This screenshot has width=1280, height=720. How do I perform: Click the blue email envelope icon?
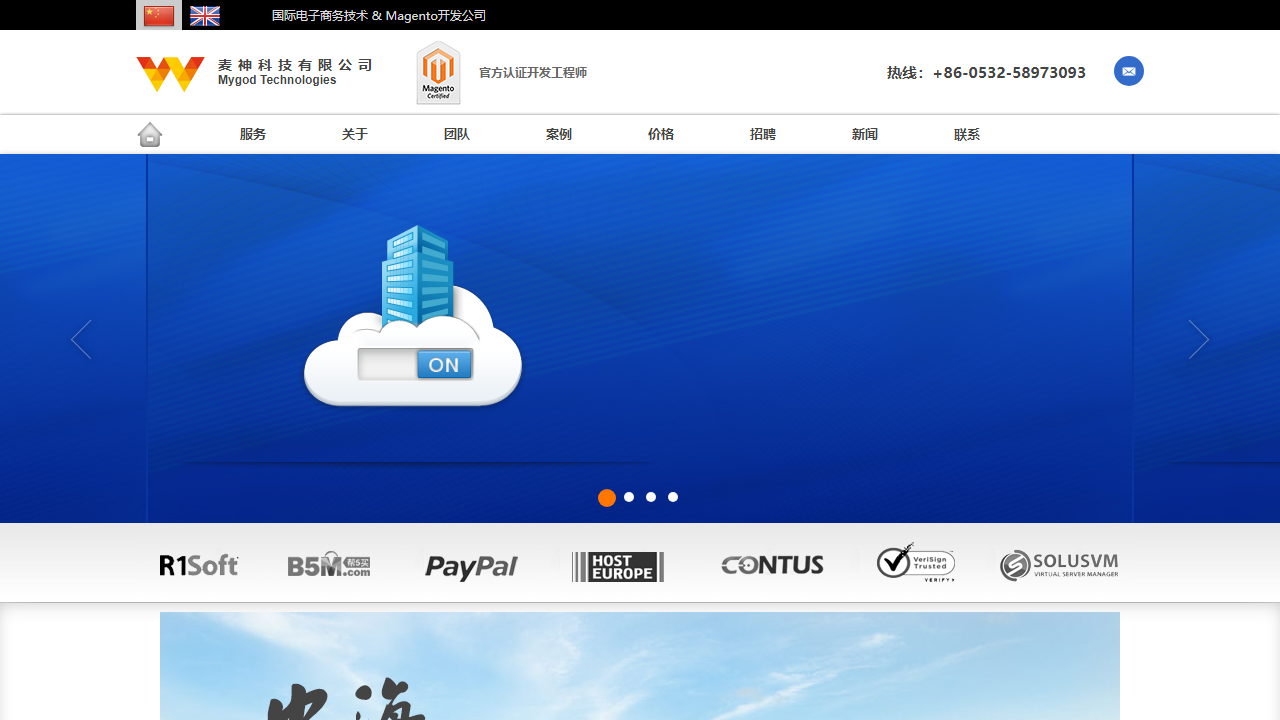pos(1129,71)
